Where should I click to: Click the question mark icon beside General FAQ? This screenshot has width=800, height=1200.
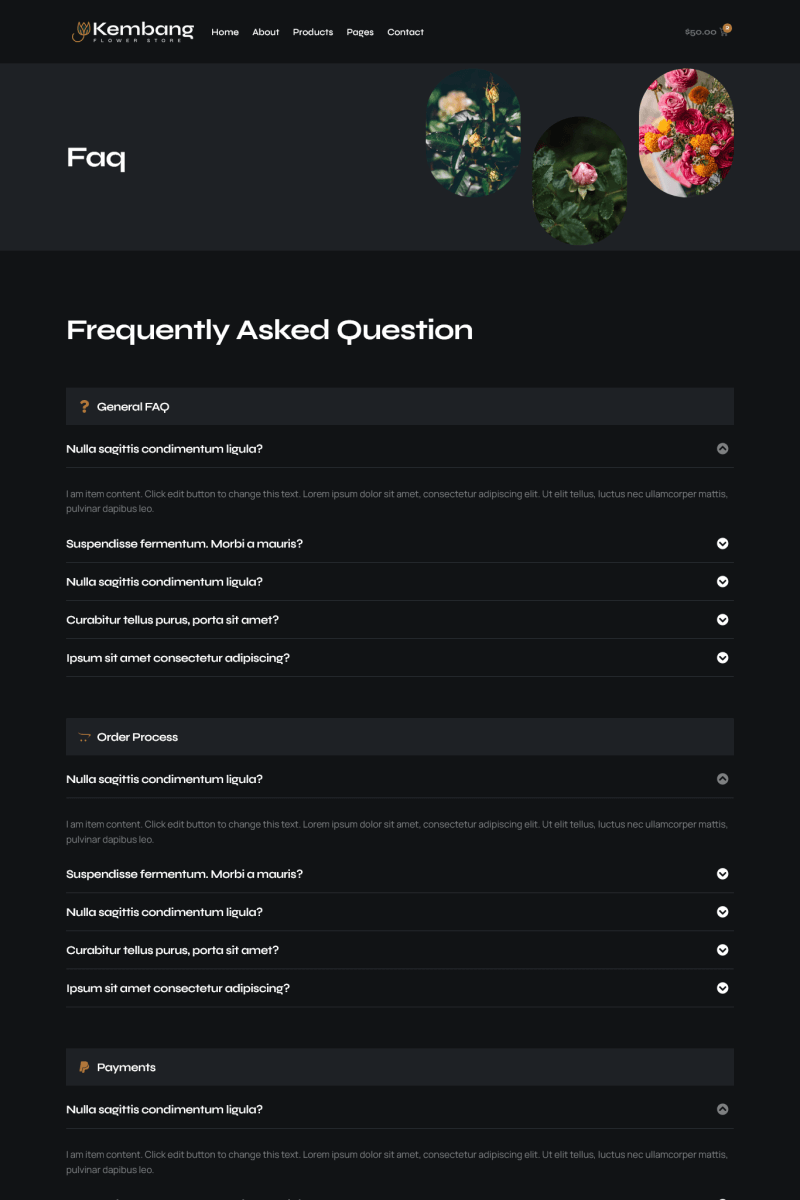pyautogui.click(x=84, y=407)
